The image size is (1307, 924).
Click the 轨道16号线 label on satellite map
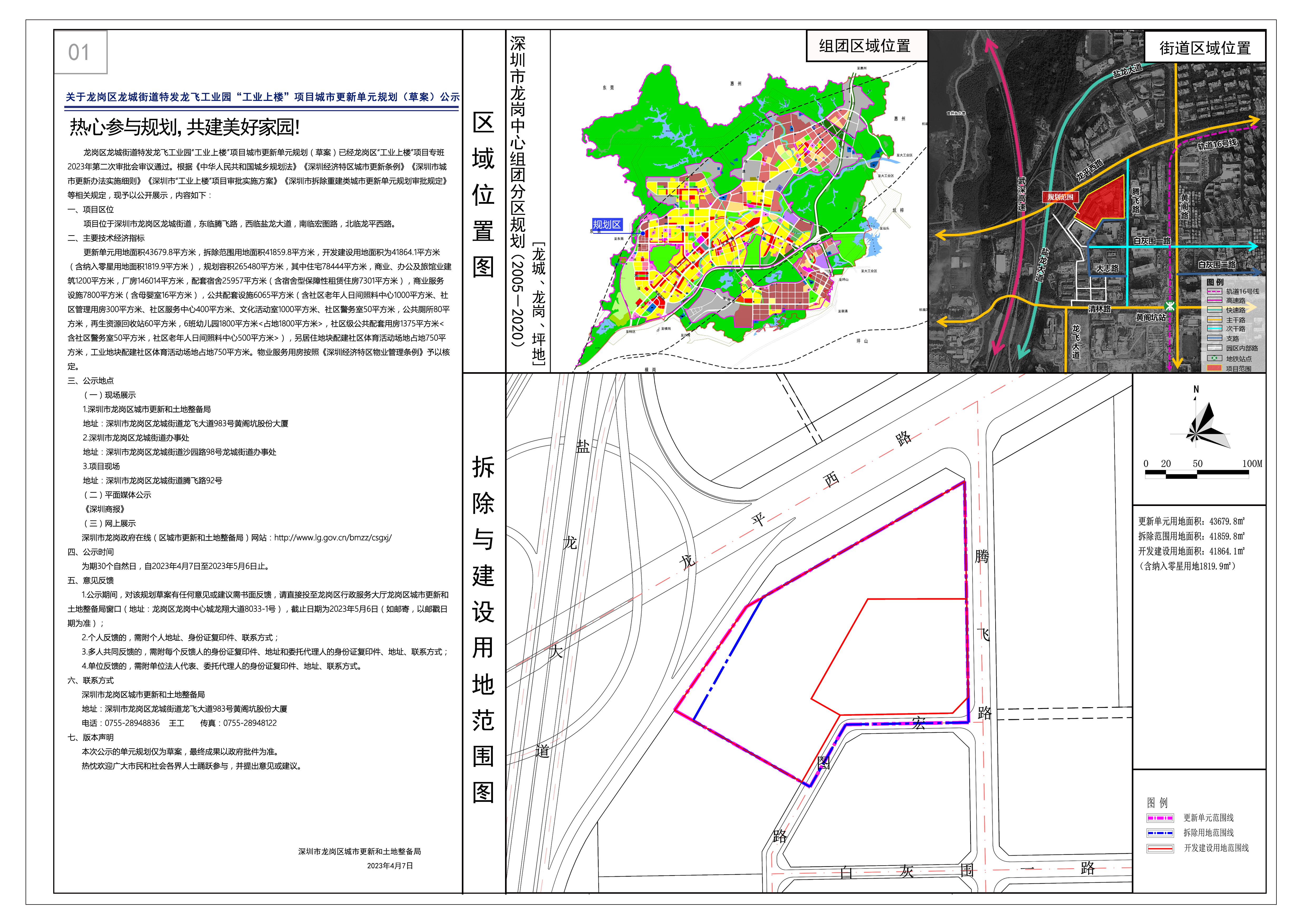(1217, 145)
